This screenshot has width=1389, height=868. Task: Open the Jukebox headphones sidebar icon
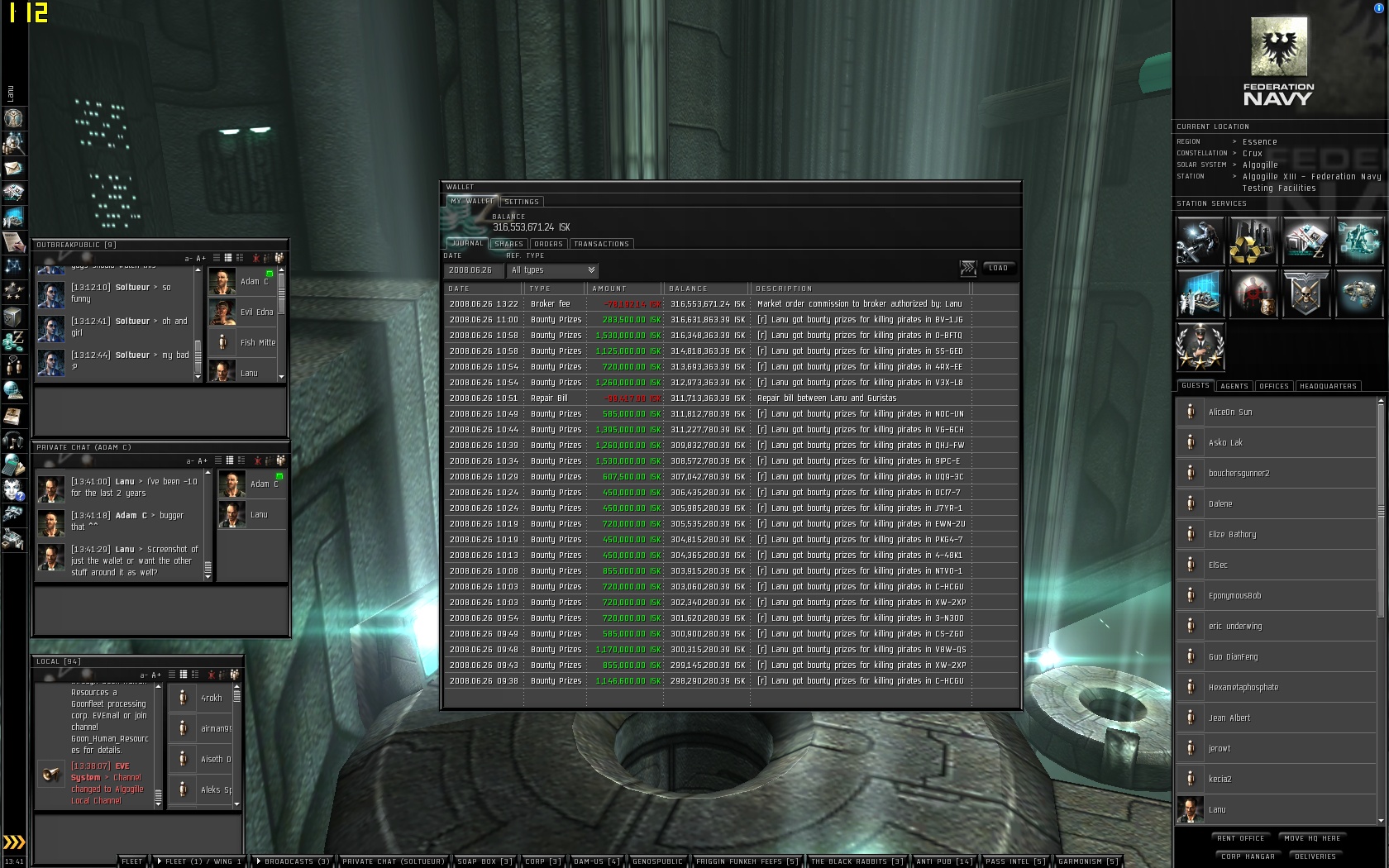click(x=13, y=439)
